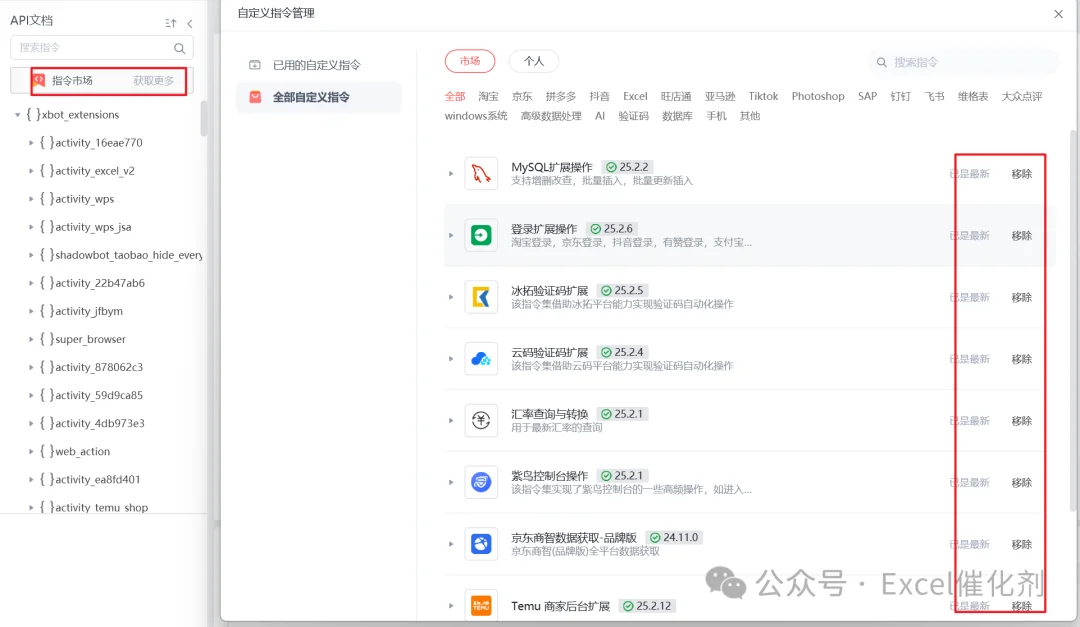Filter by the Tiktok category

click(763, 96)
